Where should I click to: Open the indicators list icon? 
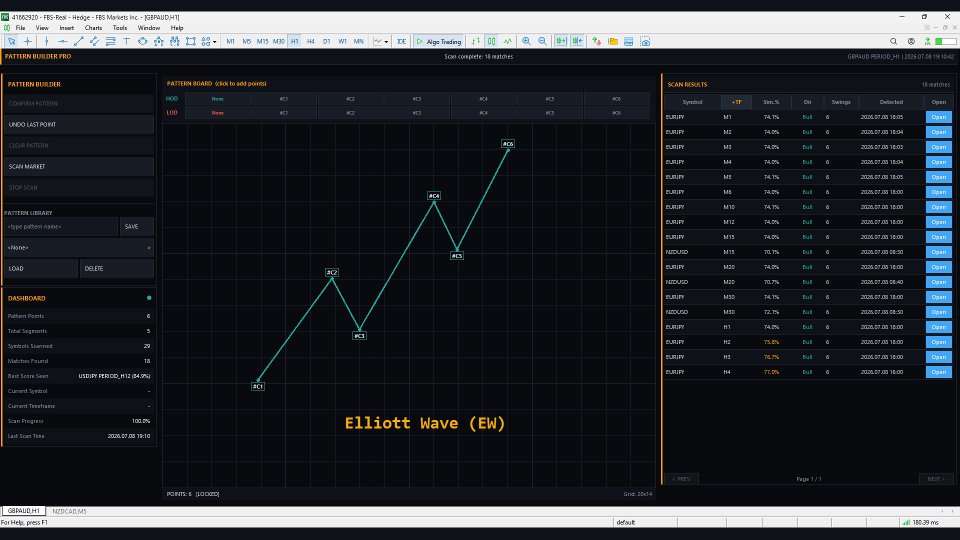click(596, 42)
